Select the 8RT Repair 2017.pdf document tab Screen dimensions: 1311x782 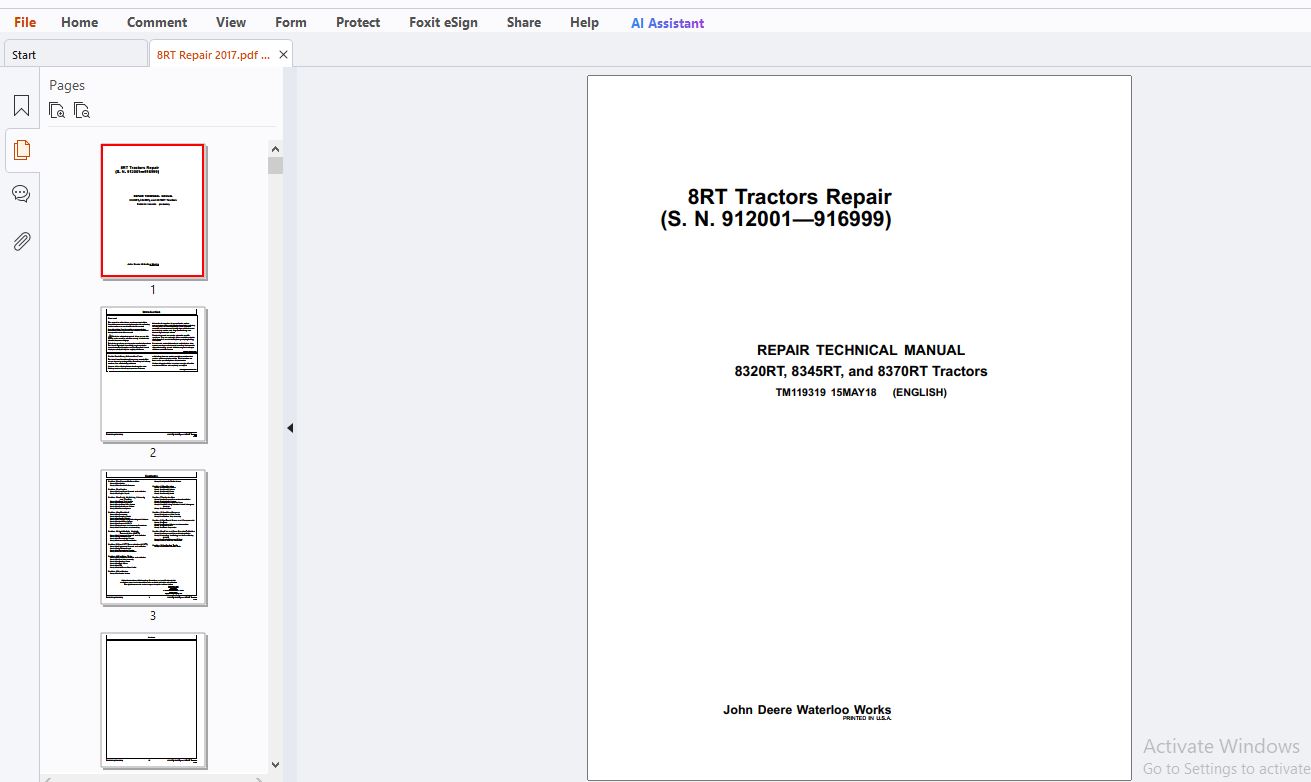[213, 55]
